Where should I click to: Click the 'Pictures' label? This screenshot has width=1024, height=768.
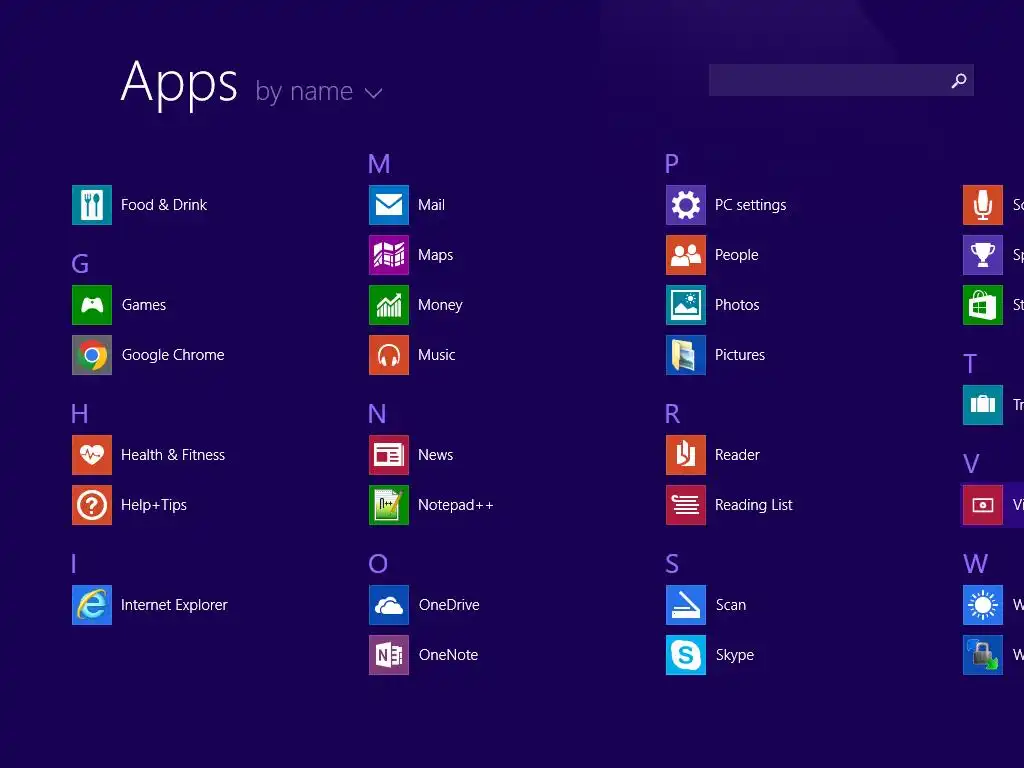(x=740, y=355)
